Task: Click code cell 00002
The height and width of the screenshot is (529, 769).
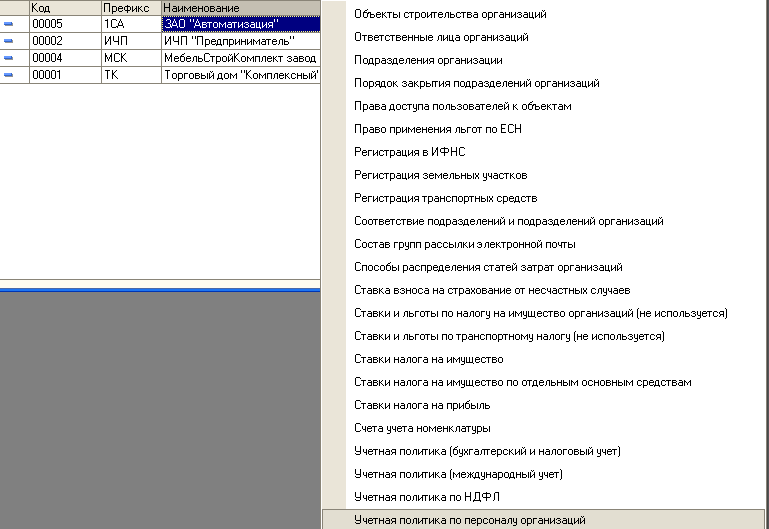Action: coord(65,41)
